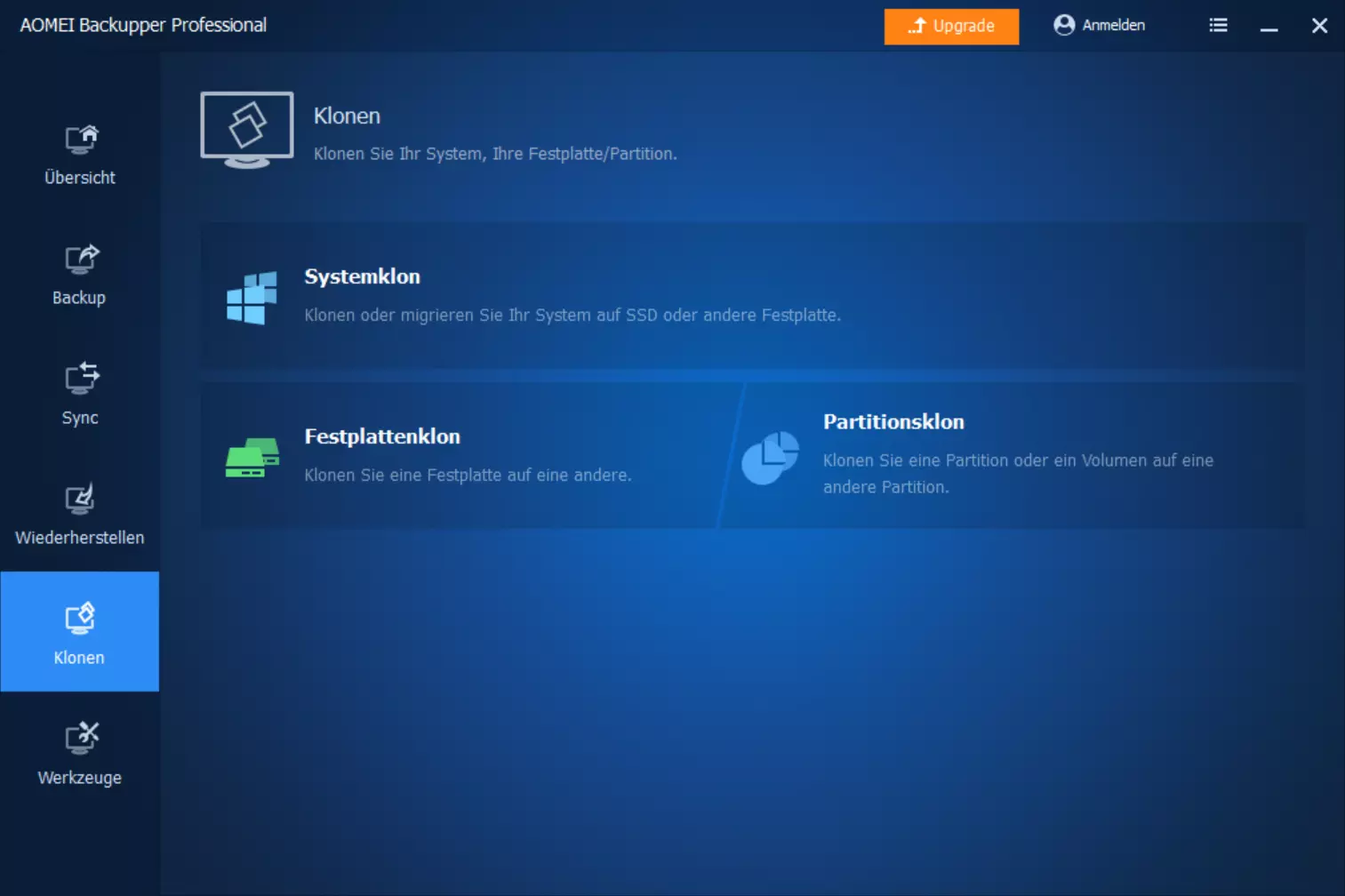This screenshot has width=1345, height=896.
Task: Click the Anmelden sign-in link
Action: click(x=1113, y=25)
